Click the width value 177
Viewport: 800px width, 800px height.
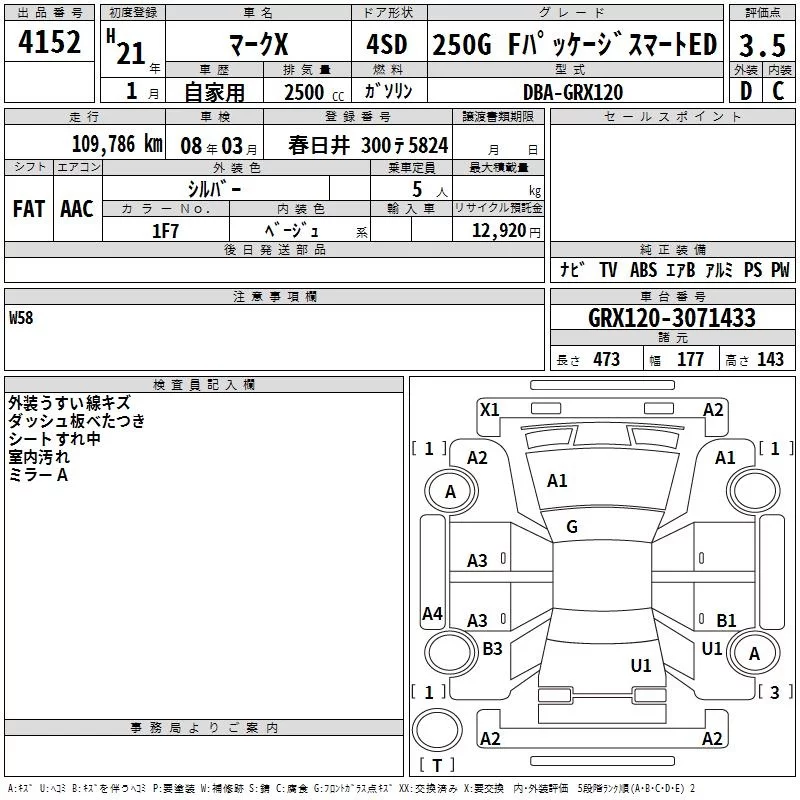coord(690,359)
